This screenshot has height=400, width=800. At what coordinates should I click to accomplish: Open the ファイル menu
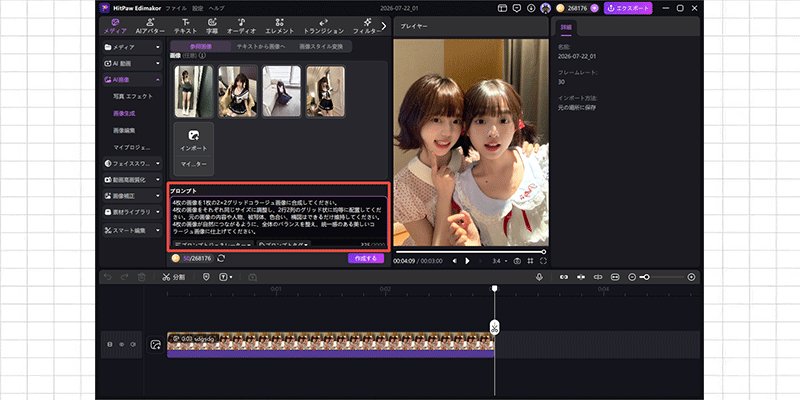click(x=176, y=8)
